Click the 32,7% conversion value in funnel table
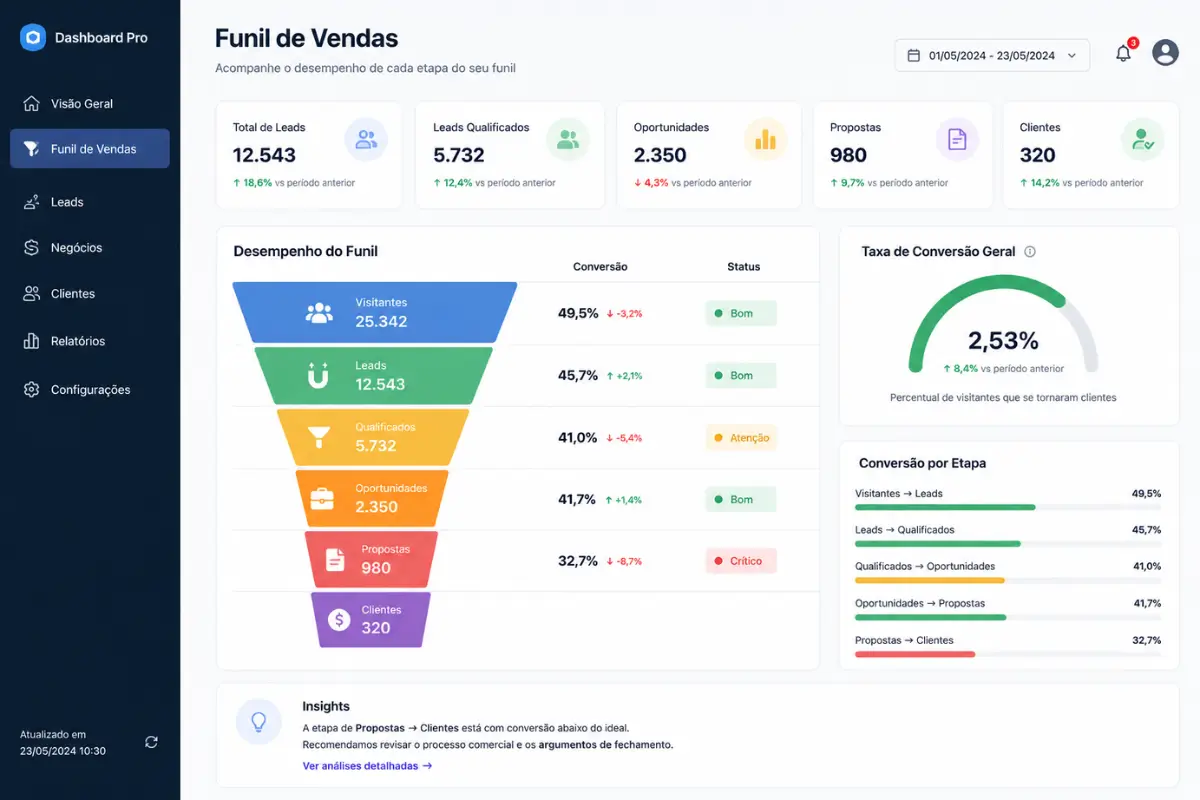Screen dimensions: 1200x800 click(578, 561)
